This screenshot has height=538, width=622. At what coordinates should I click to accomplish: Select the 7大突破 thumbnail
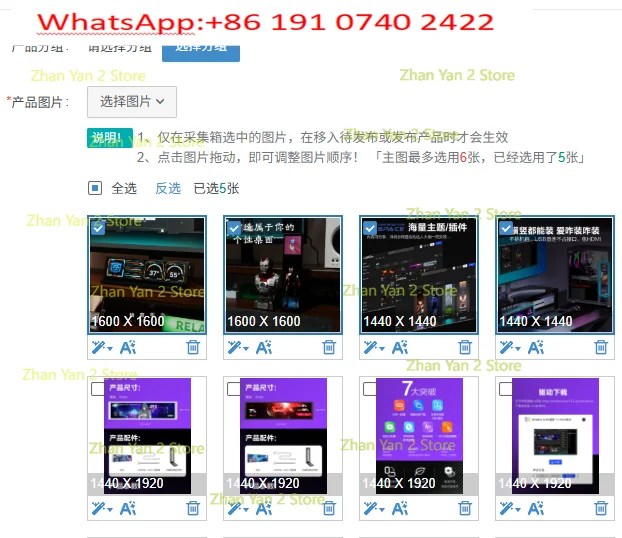[x=419, y=436]
